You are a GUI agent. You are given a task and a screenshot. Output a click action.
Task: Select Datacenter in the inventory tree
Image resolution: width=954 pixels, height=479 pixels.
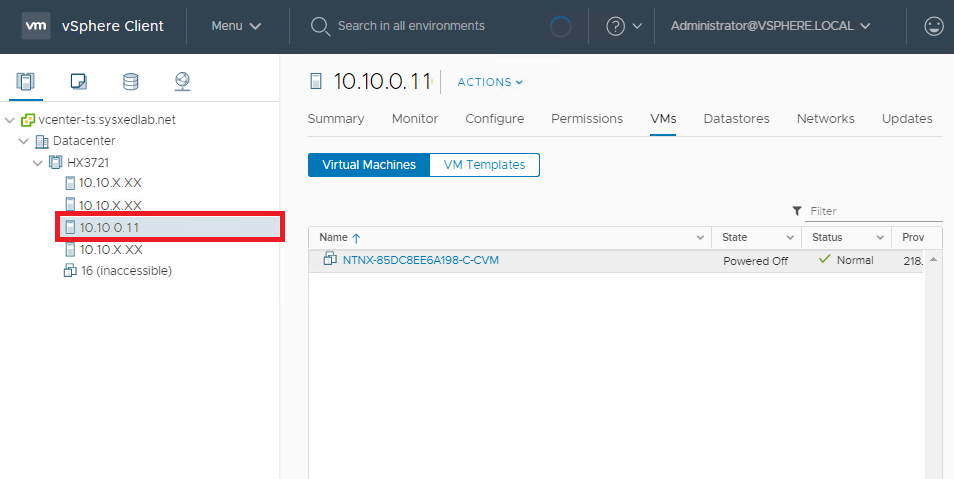(x=84, y=141)
